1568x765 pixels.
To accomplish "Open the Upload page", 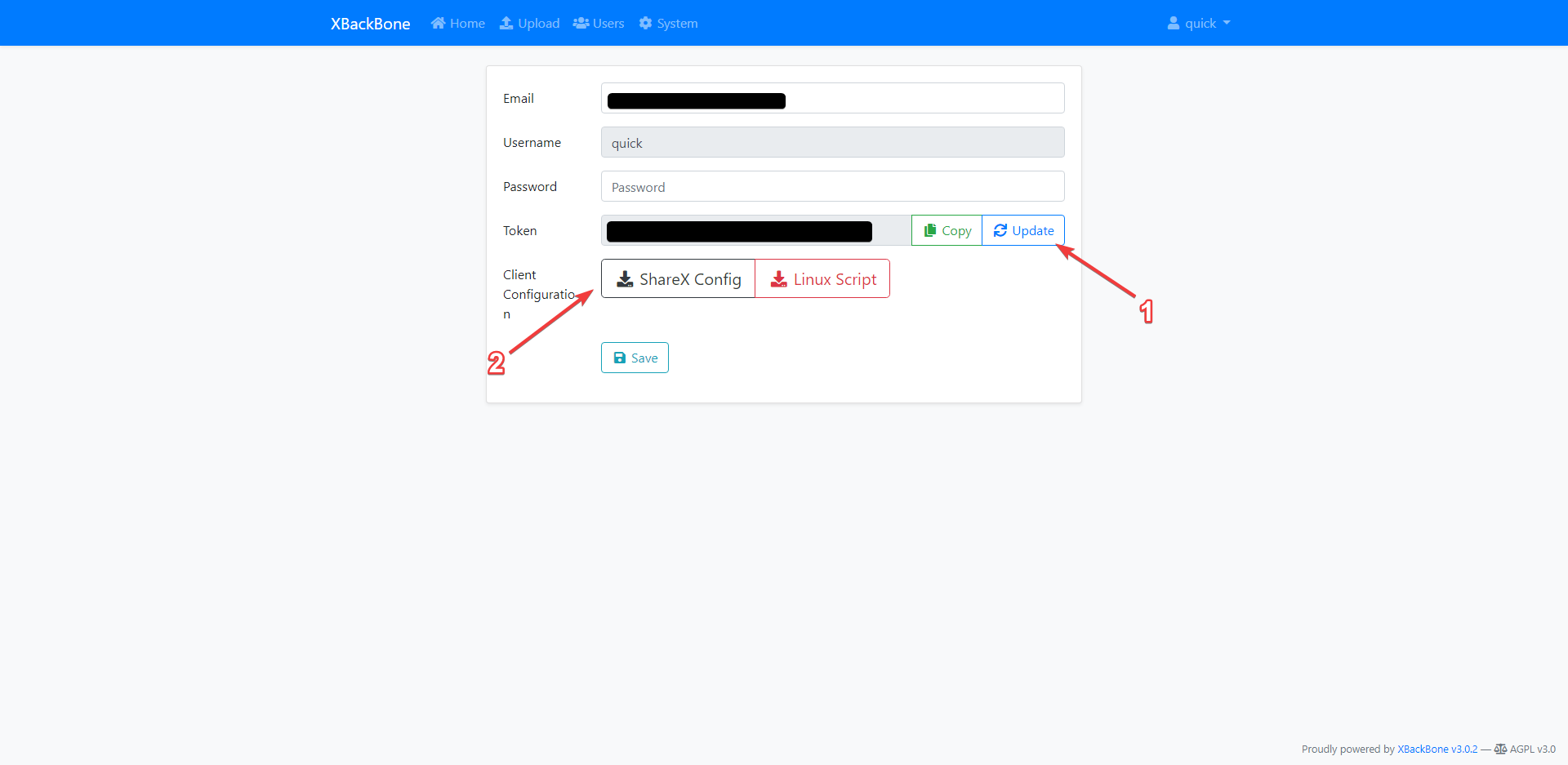I will (x=529, y=24).
